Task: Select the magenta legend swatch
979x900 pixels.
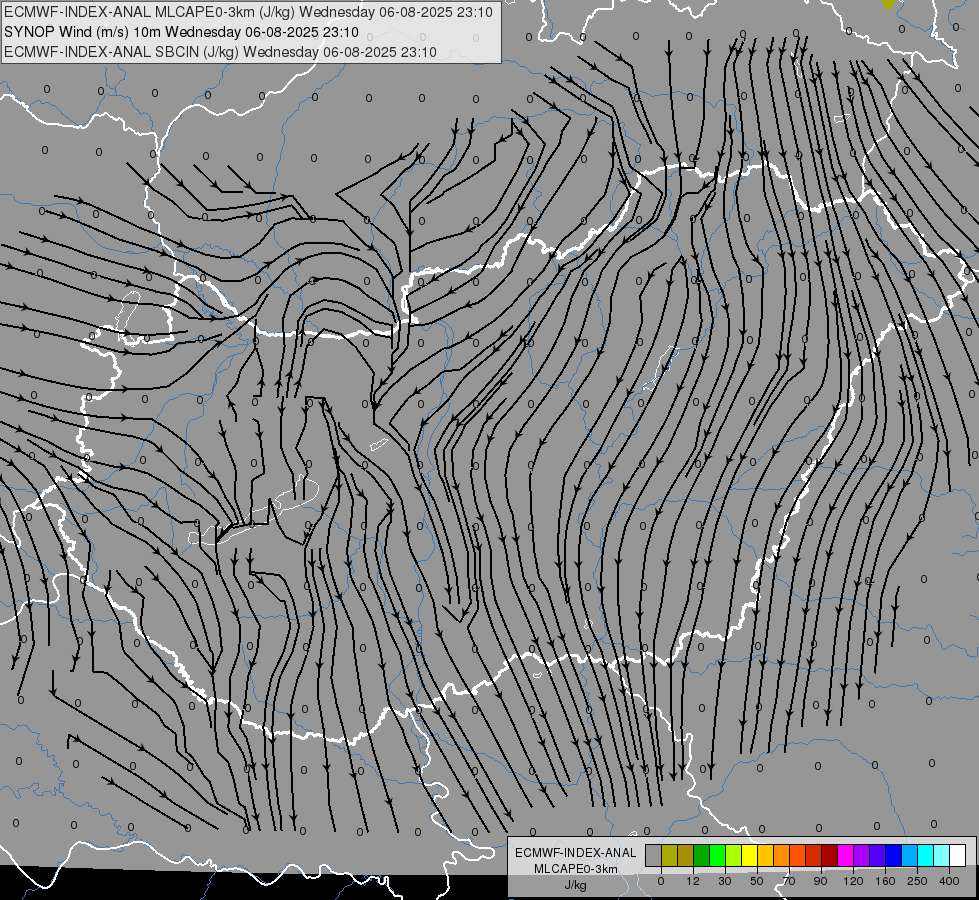Action: pyautogui.click(x=846, y=855)
